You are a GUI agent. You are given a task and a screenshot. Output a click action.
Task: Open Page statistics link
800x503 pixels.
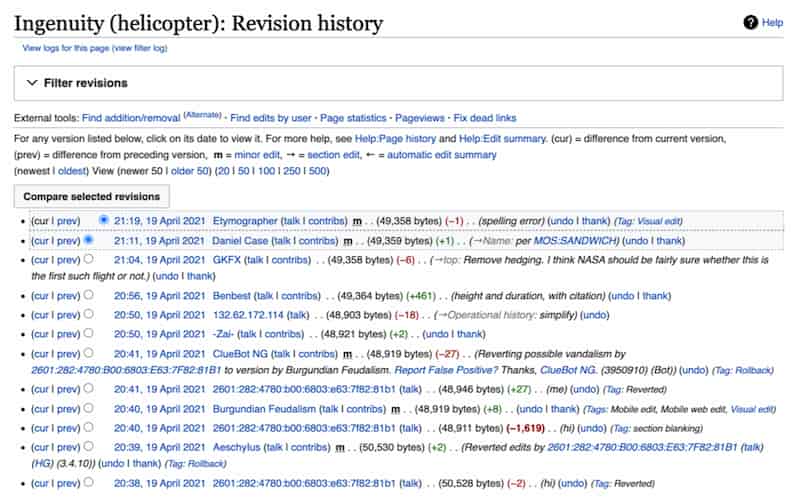(x=353, y=118)
